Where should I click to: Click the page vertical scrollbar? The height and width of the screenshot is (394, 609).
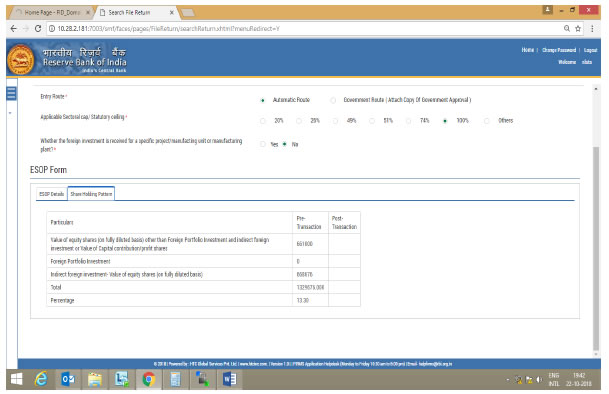[x=596, y=249]
